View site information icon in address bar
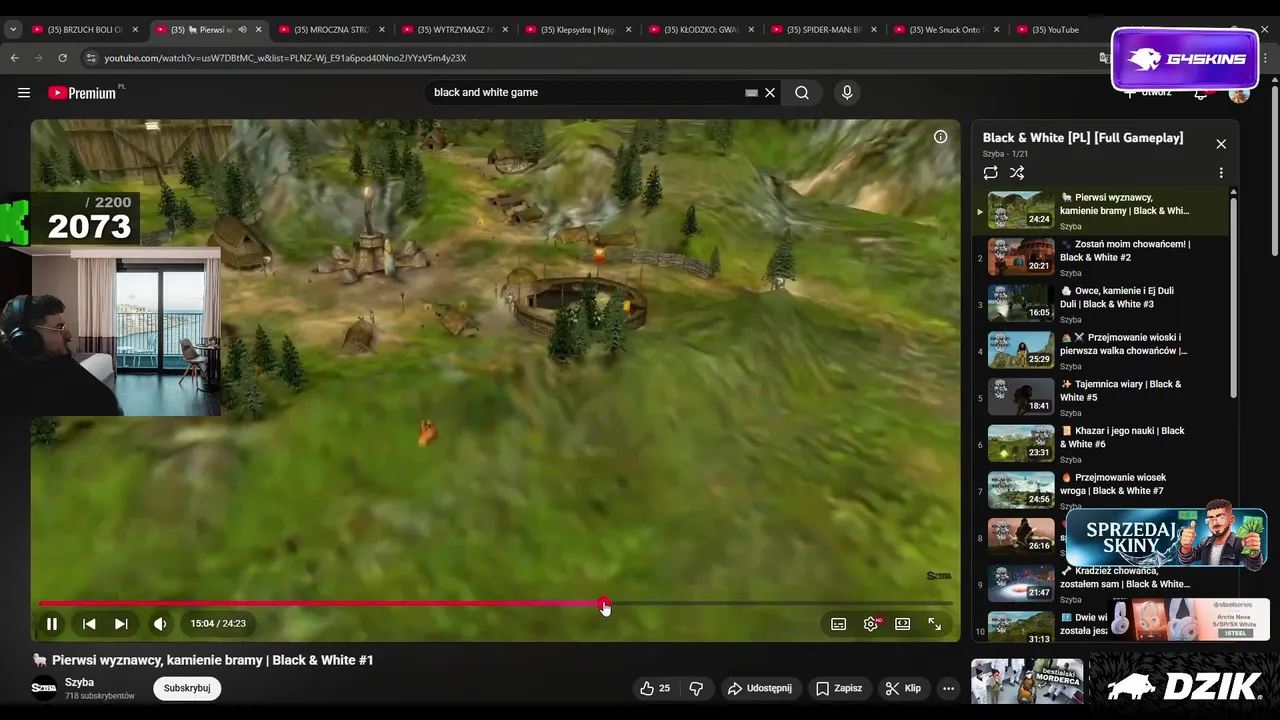Viewport: 1280px width, 720px height. [x=91, y=58]
